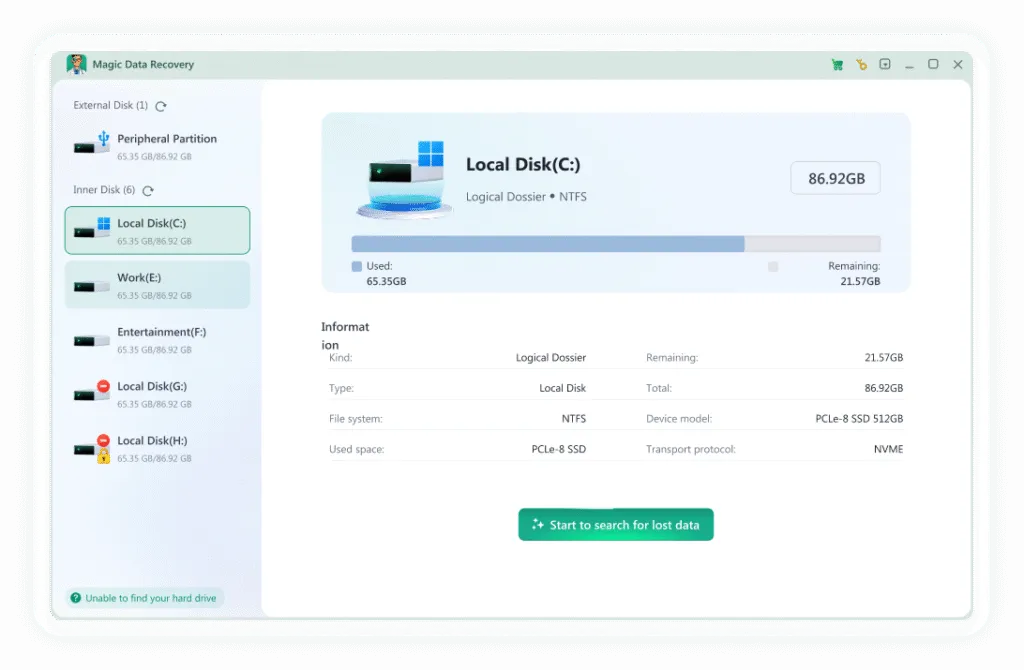Click the 'External Disk (1)' section header
This screenshot has width=1024, height=670.
tap(110, 105)
